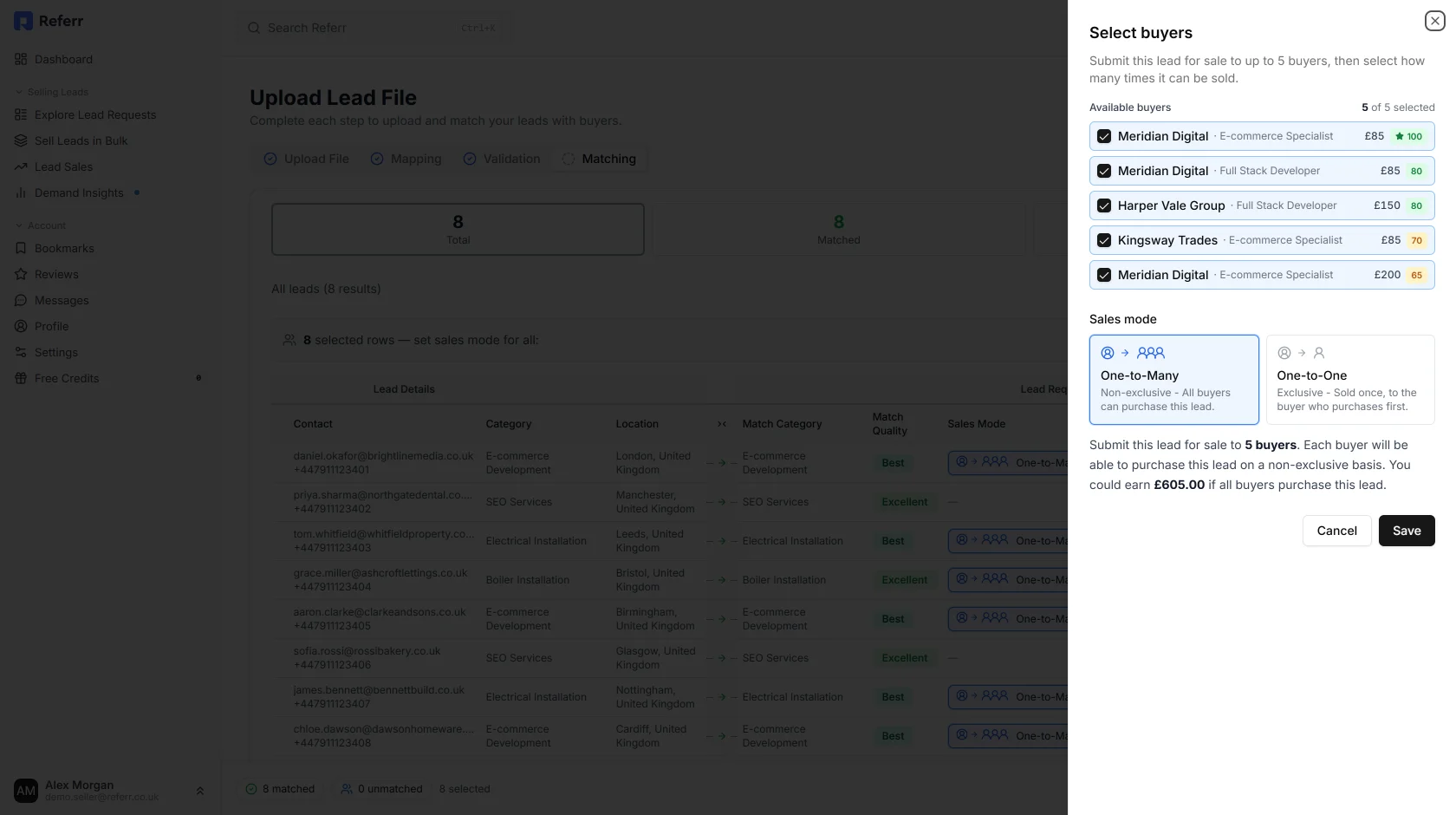Save the selected buyers

(x=1407, y=531)
